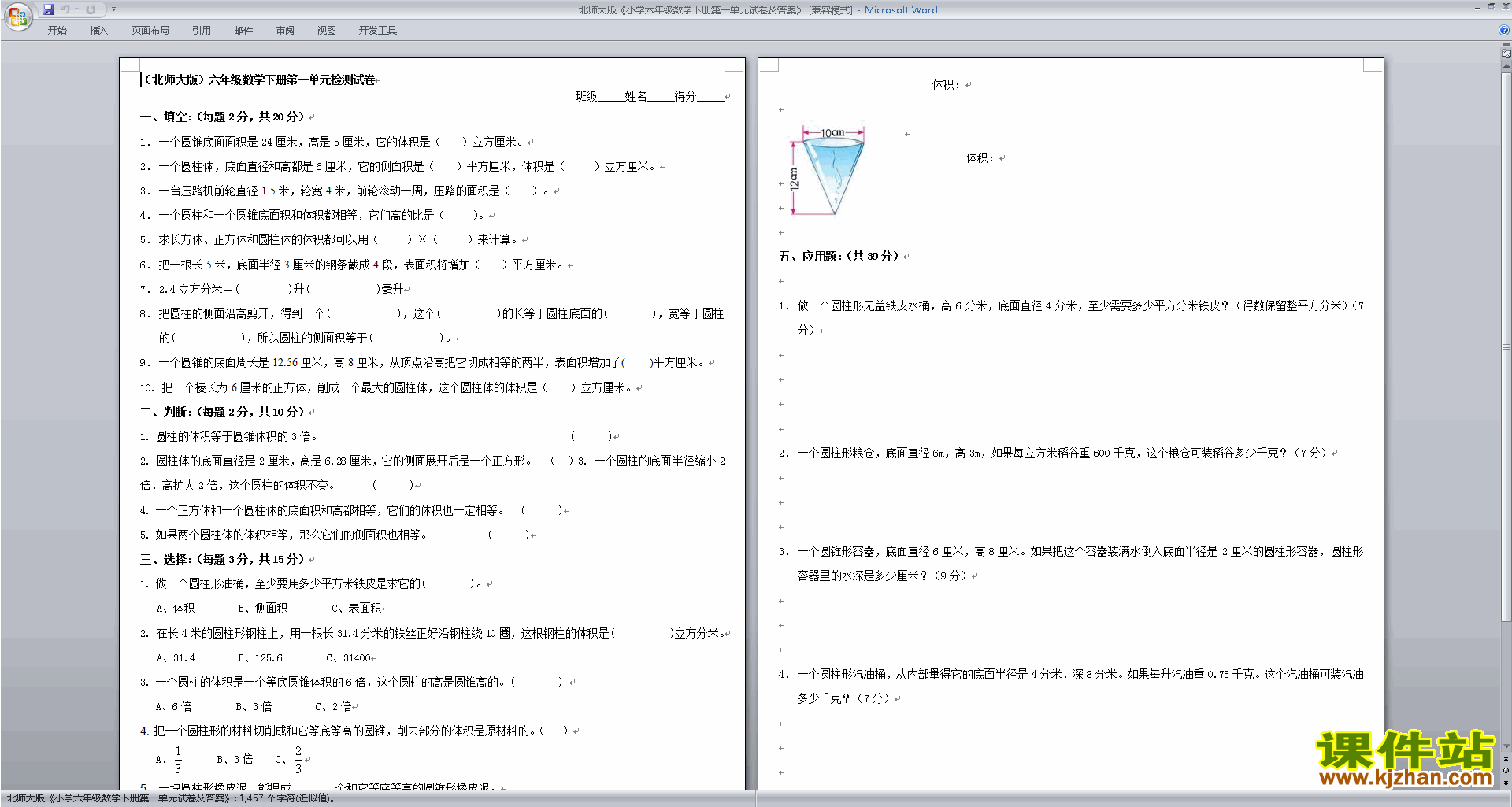Save the document from quick access toolbar

point(48,9)
